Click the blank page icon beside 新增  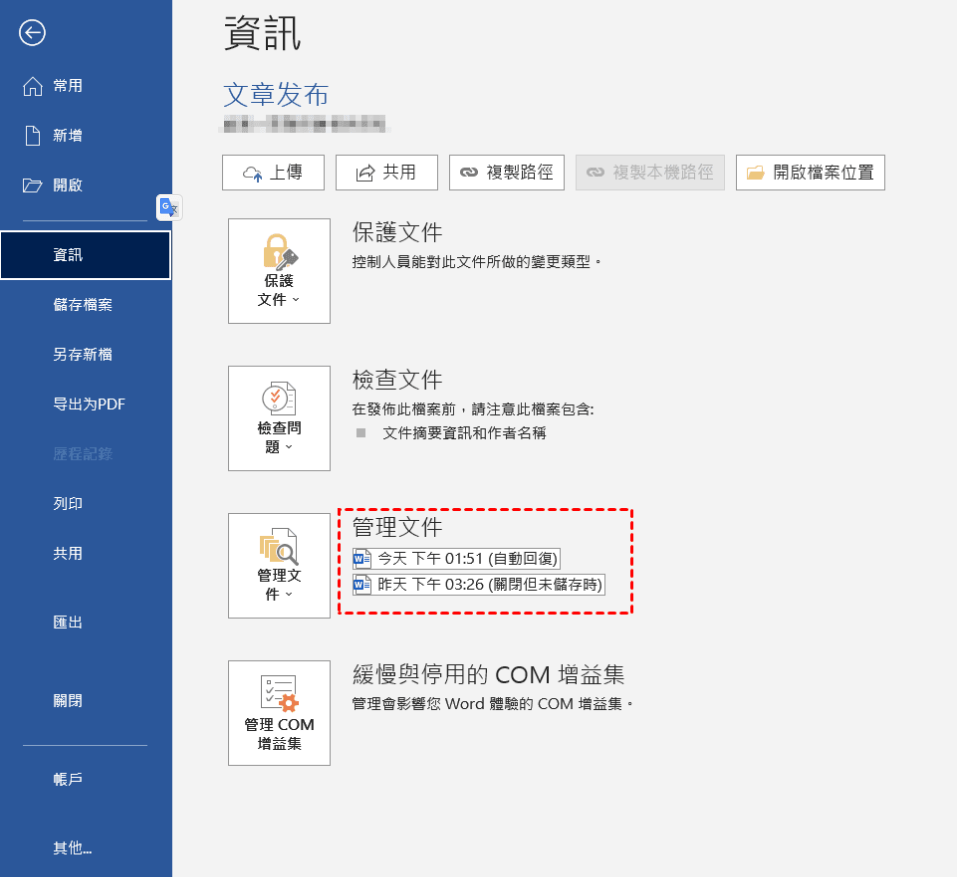(32, 135)
